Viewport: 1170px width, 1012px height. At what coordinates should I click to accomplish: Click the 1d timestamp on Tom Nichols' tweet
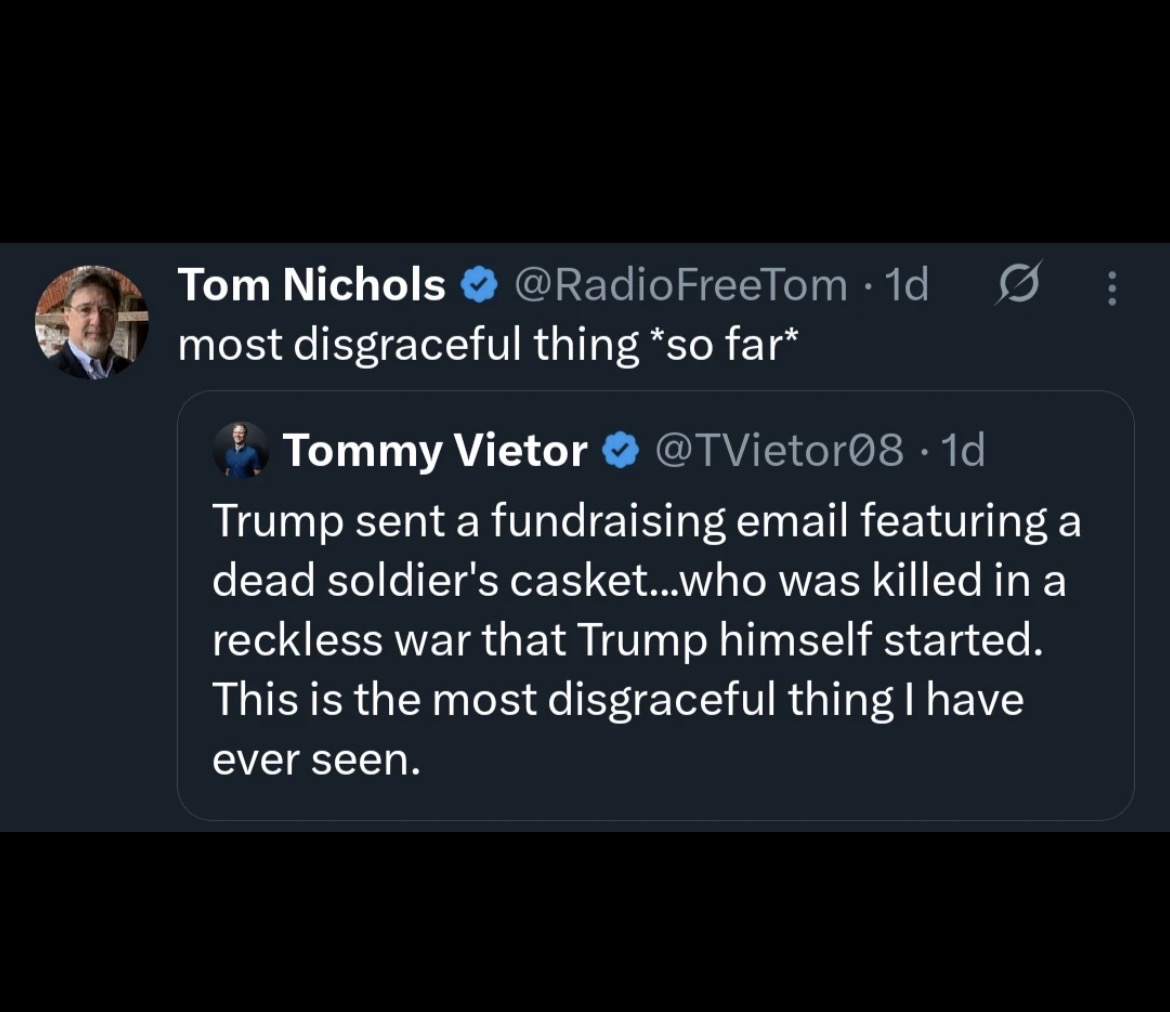tap(907, 286)
